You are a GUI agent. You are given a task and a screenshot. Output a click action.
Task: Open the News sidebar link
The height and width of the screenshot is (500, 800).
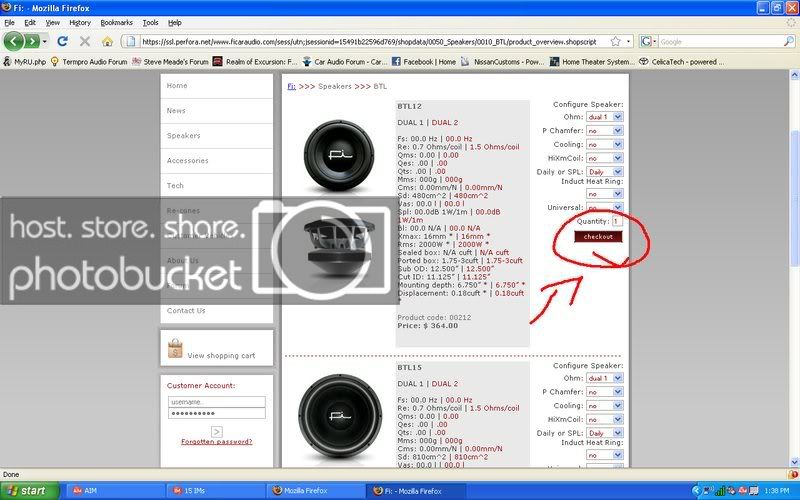pos(176,111)
